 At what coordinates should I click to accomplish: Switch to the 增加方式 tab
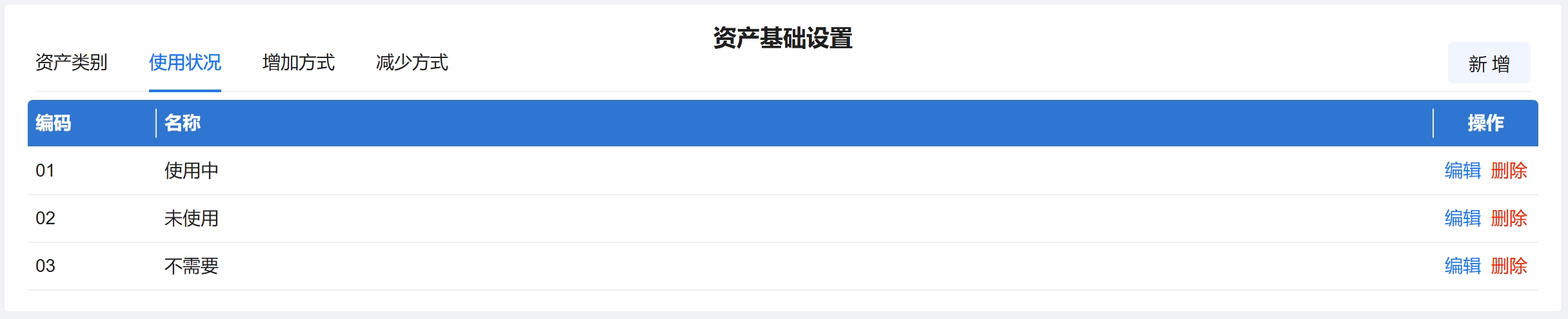tap(298, 63)
